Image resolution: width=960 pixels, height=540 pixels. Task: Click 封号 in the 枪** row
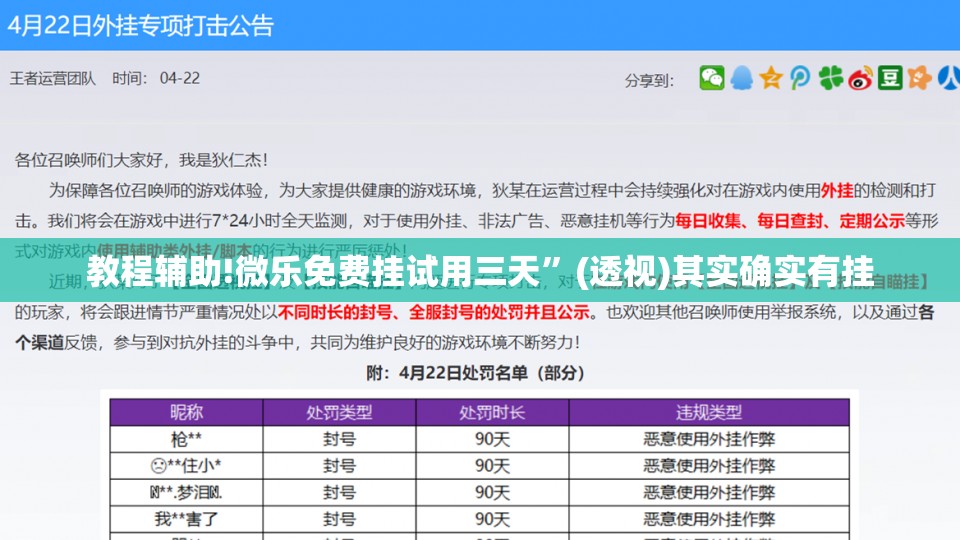click(339, 439)
